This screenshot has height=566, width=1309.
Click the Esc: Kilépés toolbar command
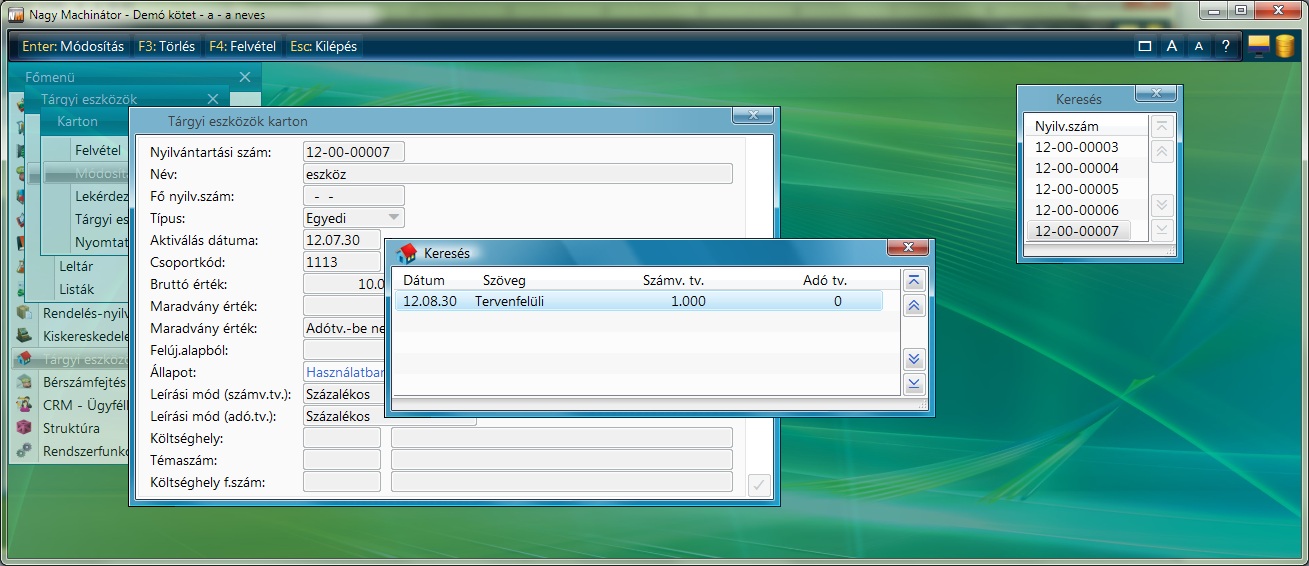tap(323, 46)
